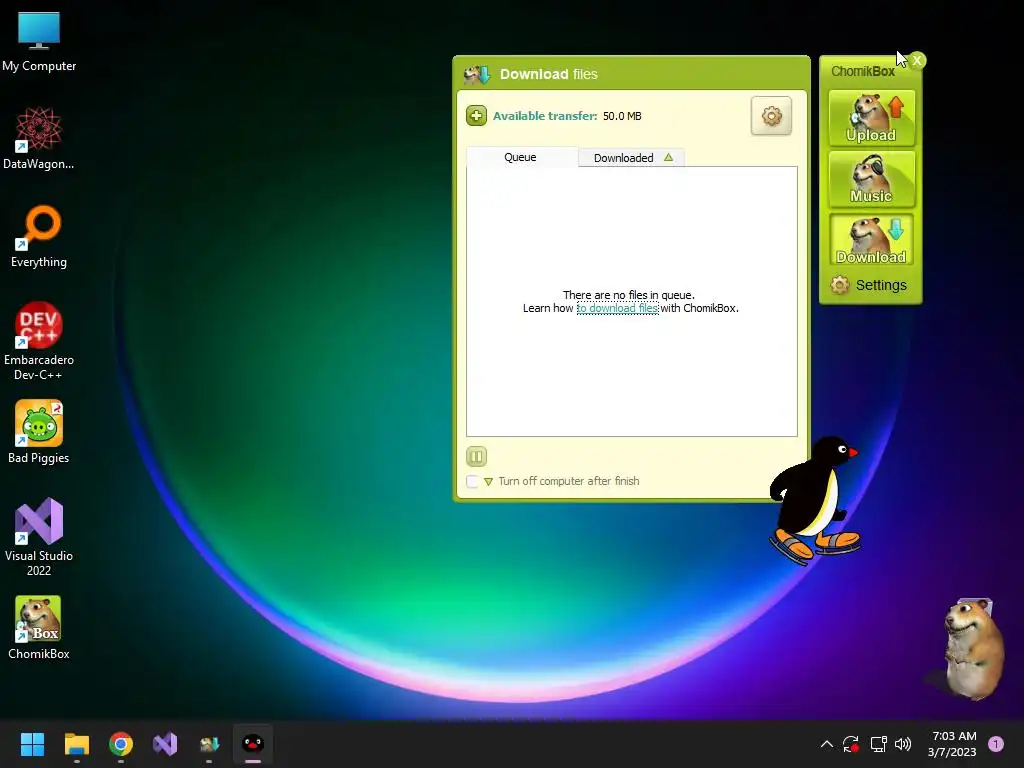Viewport: 1024px width, 768px height.
Task: Open Visual Studio from the taskbar
Action: click(x=165, y=744)
